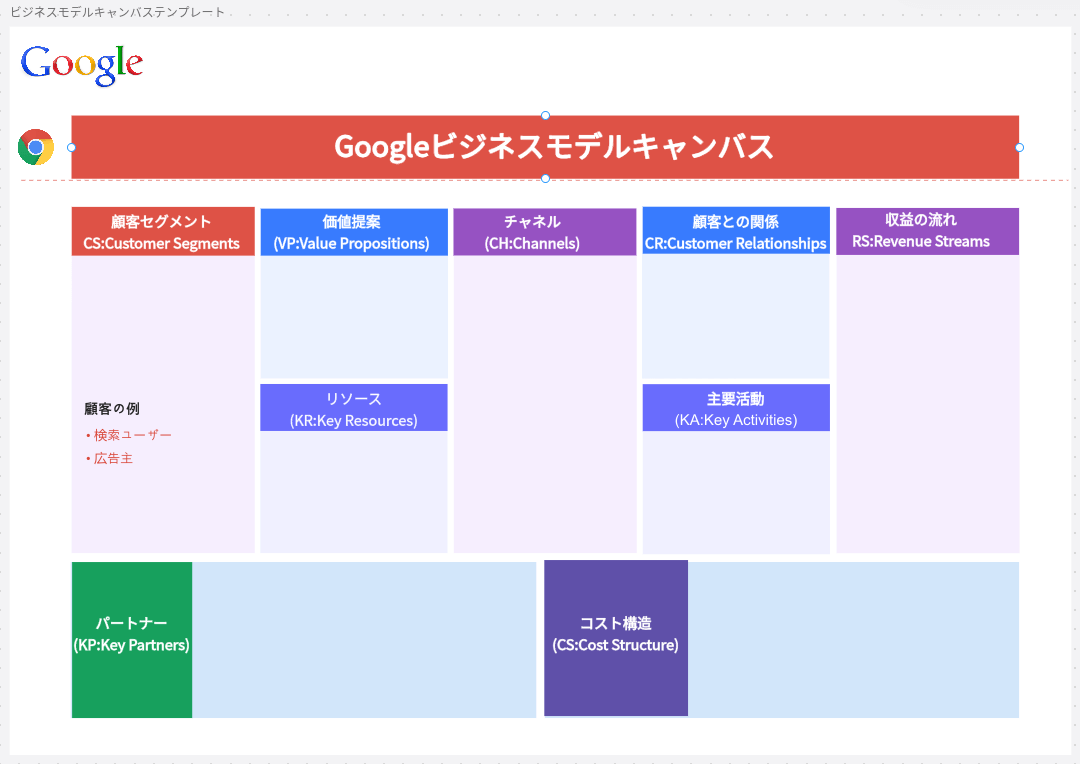This screenshot has width=1080, height=764.
Task: Select the green パートナー Key Partners block
Action: pyautogui.click(x=132, y=640)
